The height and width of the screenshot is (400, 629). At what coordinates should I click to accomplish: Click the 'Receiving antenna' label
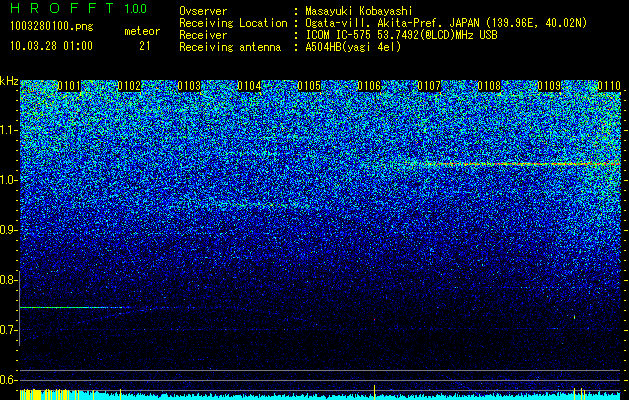coord(230,47)
